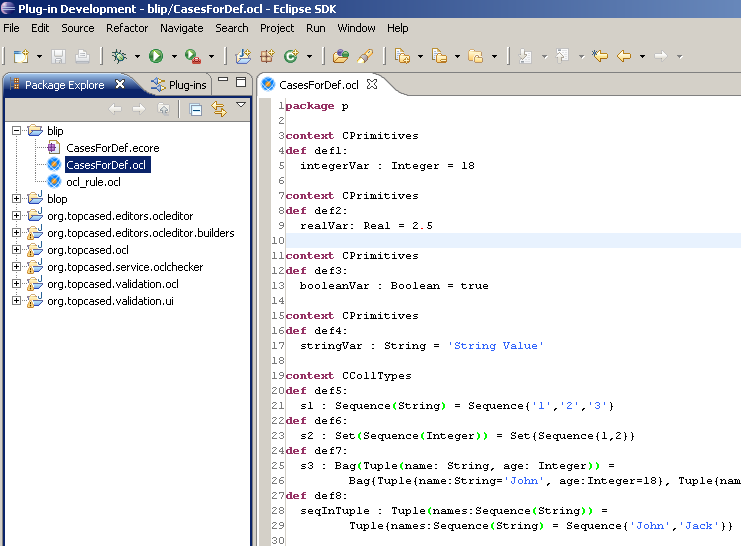Click the Save toolbar icon
Image resolution: width=741 pixels, height=546 pixels.
click(x=58, y=56)
